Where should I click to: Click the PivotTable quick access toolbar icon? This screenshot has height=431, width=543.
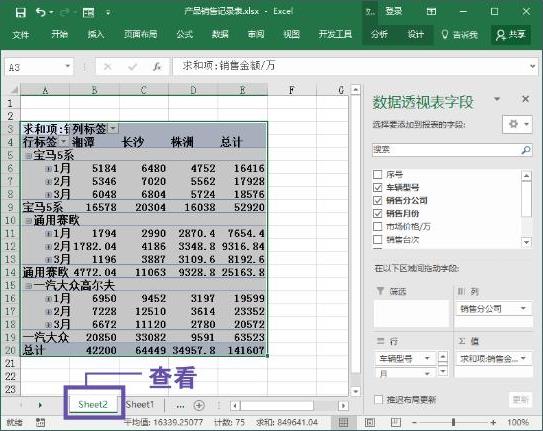tap(88, 13)
